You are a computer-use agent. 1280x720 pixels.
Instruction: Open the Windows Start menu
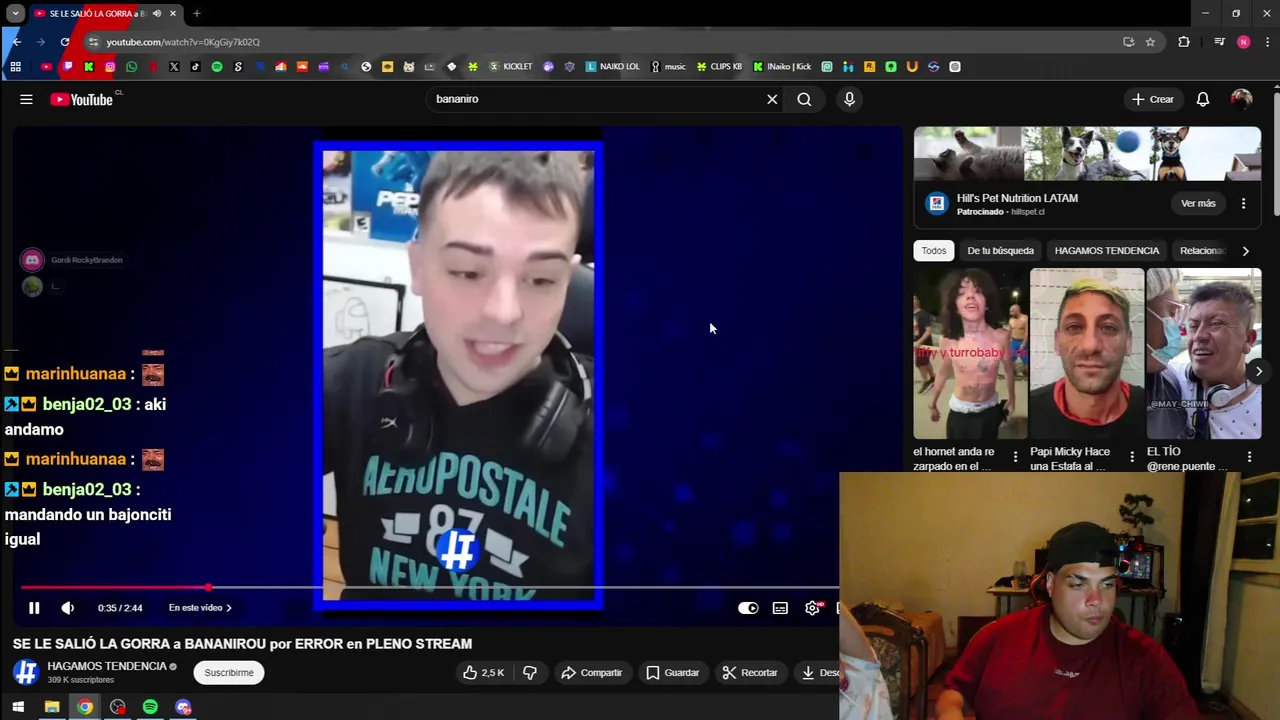(x=18, y=707)
